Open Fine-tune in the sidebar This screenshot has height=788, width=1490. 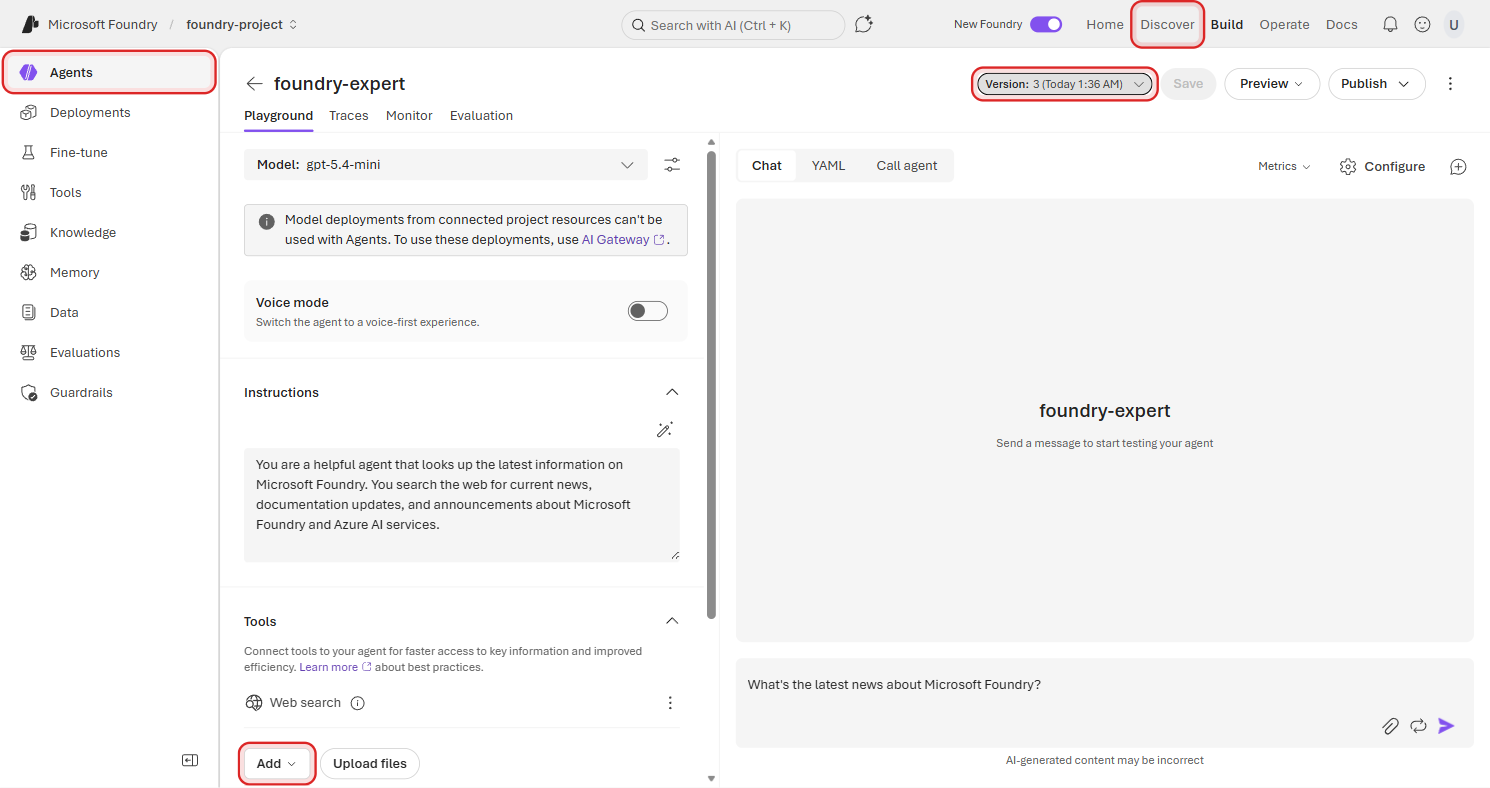coord(110,153)
